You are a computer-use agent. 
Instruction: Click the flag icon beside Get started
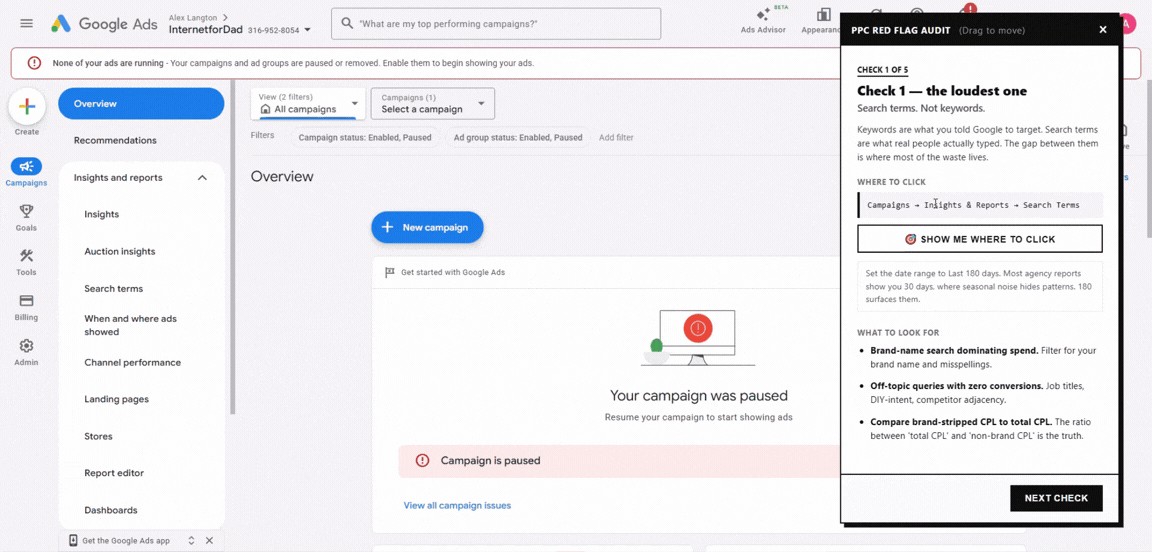(390, 273)
